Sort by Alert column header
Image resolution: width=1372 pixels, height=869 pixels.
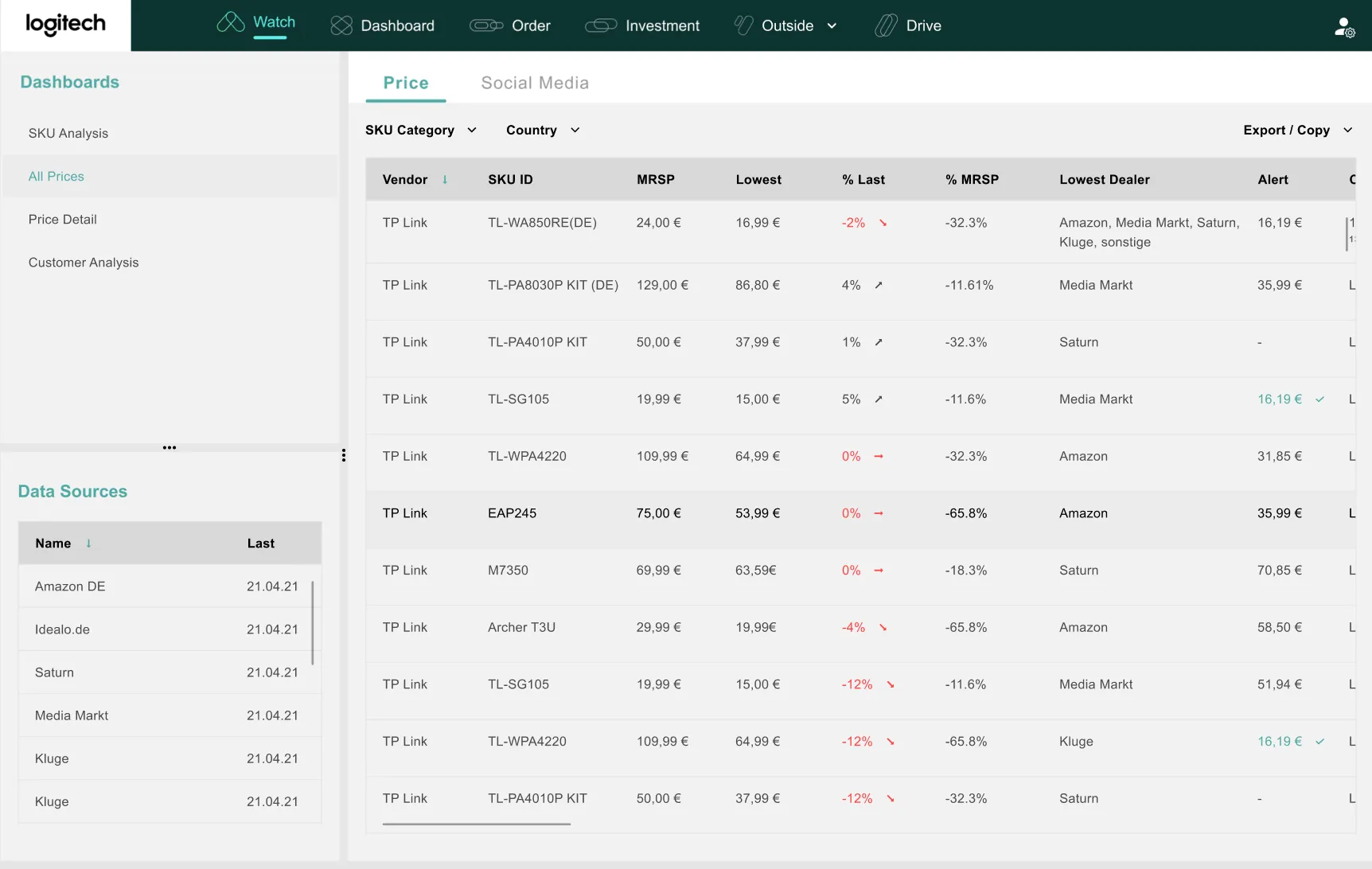pyautogui.click(x=1273, y=180)
